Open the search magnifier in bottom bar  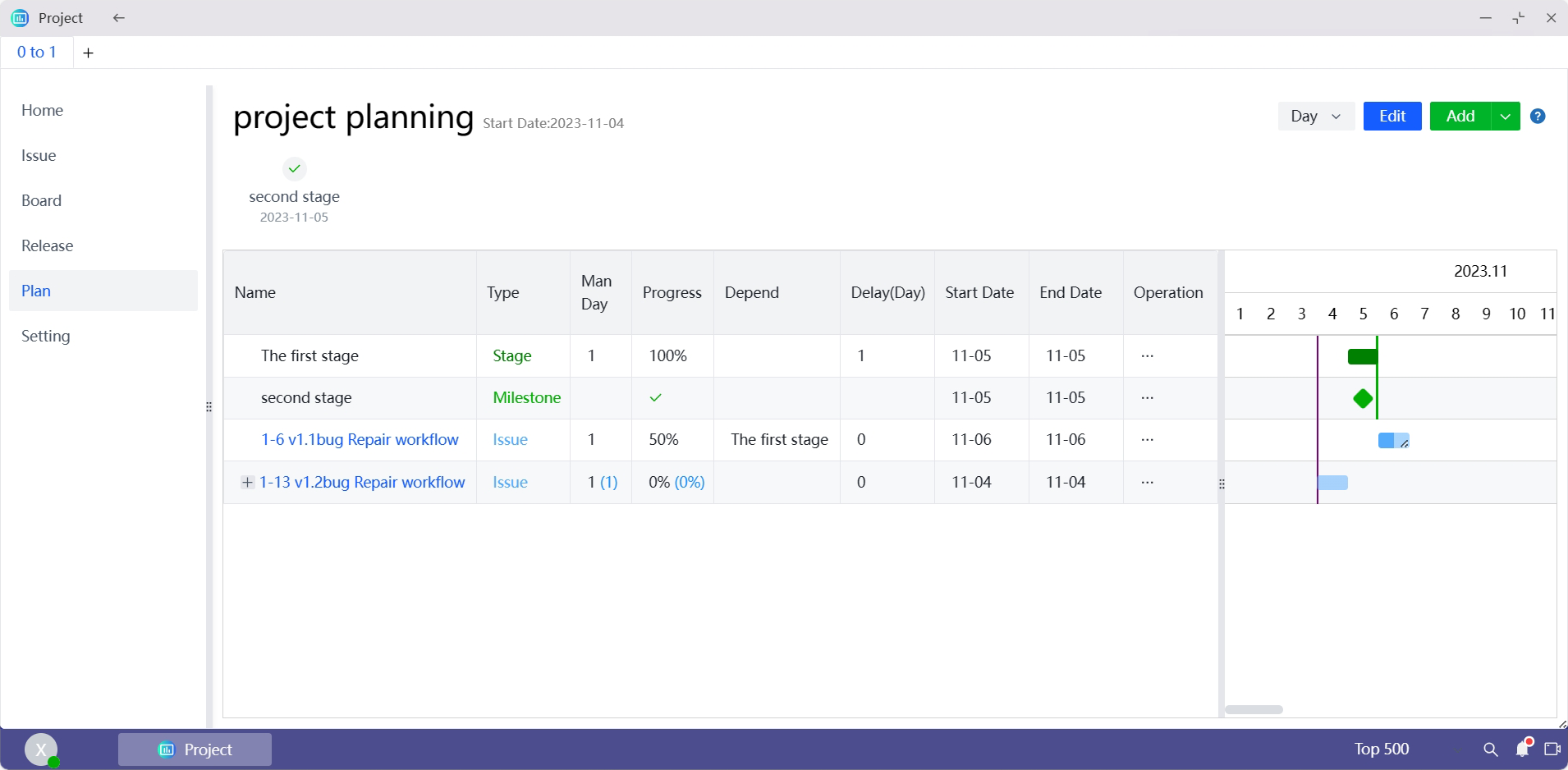[1491, 749]
